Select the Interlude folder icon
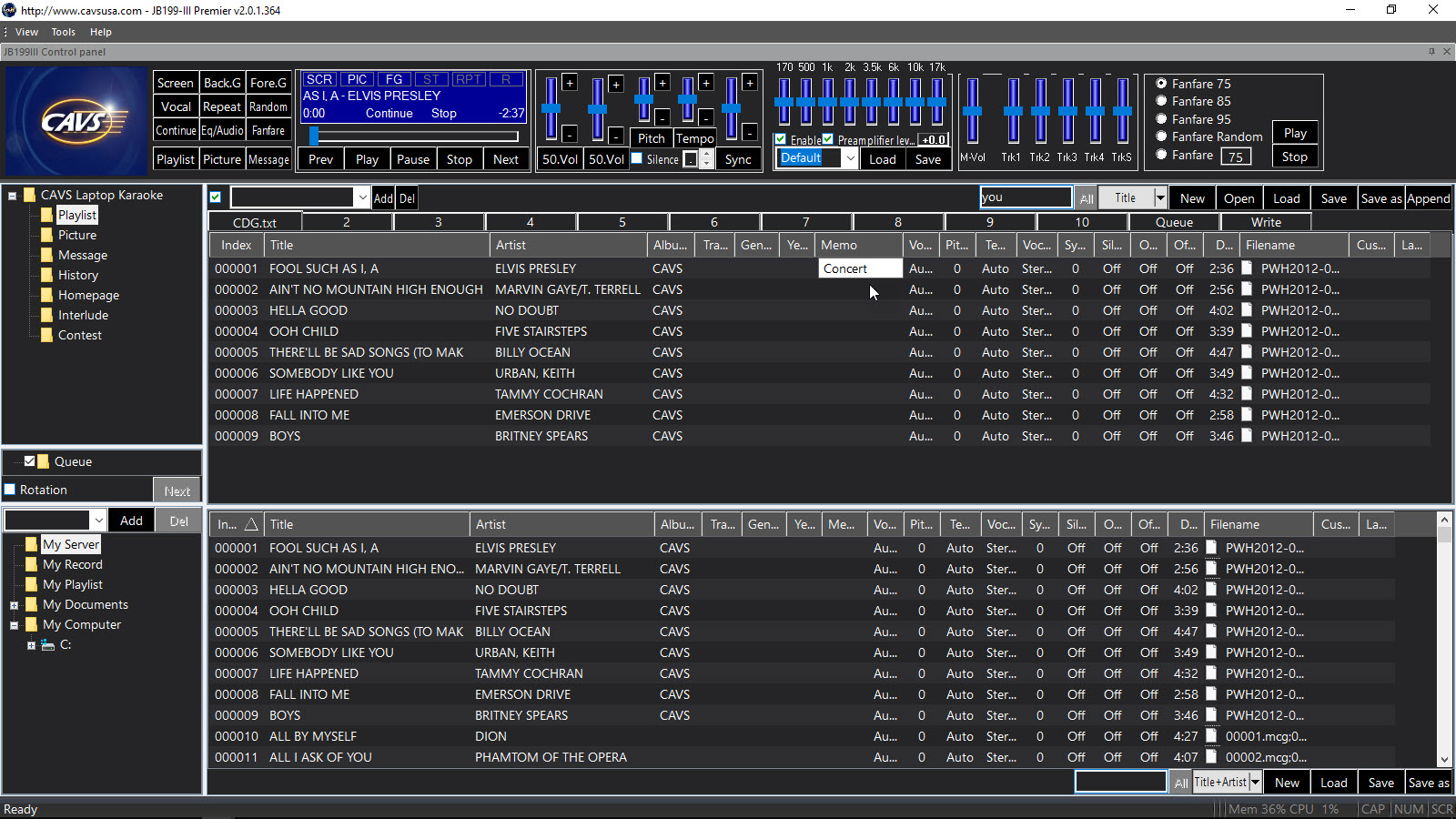The image size is (1456, 819). click(46, 315)
